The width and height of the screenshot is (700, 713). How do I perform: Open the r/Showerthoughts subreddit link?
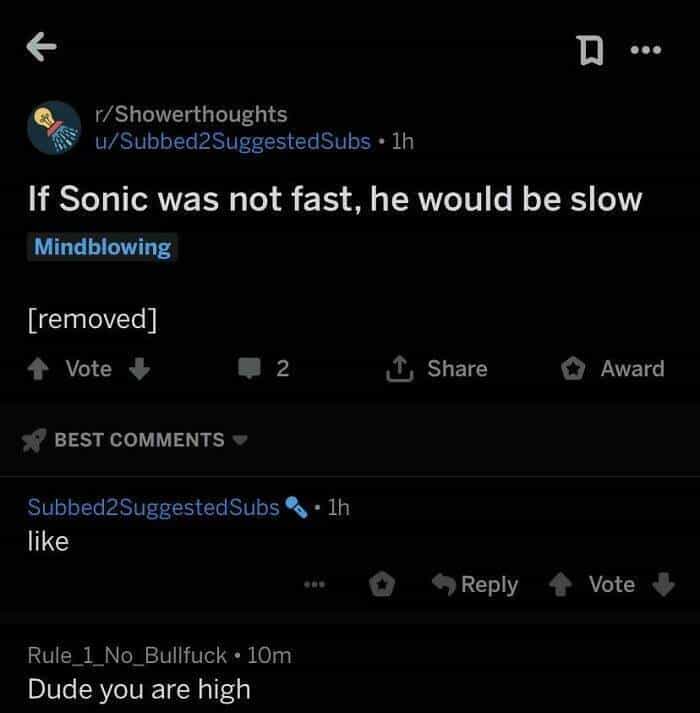point(188,114)
